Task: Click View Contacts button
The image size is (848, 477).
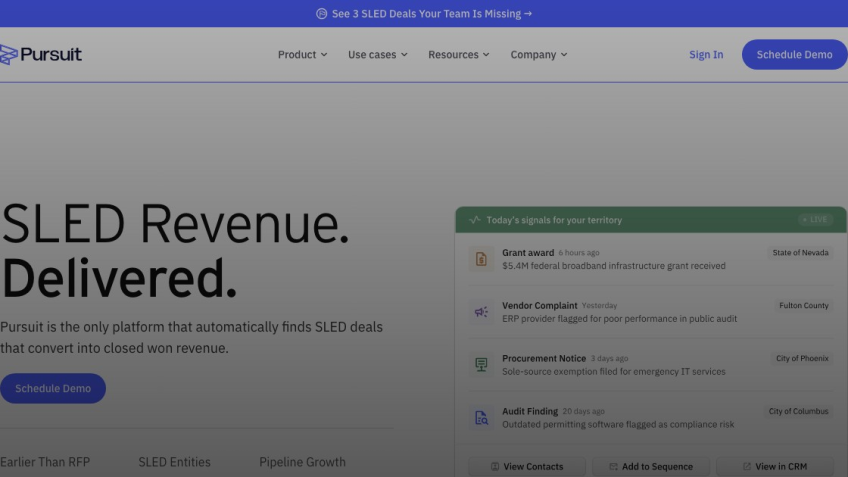Action: 527,467
